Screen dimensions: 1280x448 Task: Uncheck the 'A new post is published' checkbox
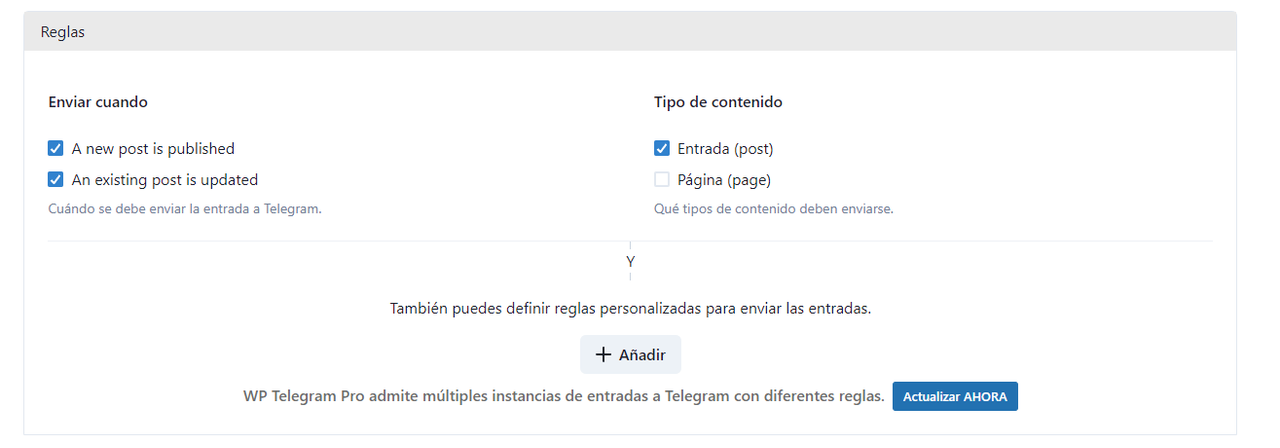pyautogui.click(x=56, y=149)
